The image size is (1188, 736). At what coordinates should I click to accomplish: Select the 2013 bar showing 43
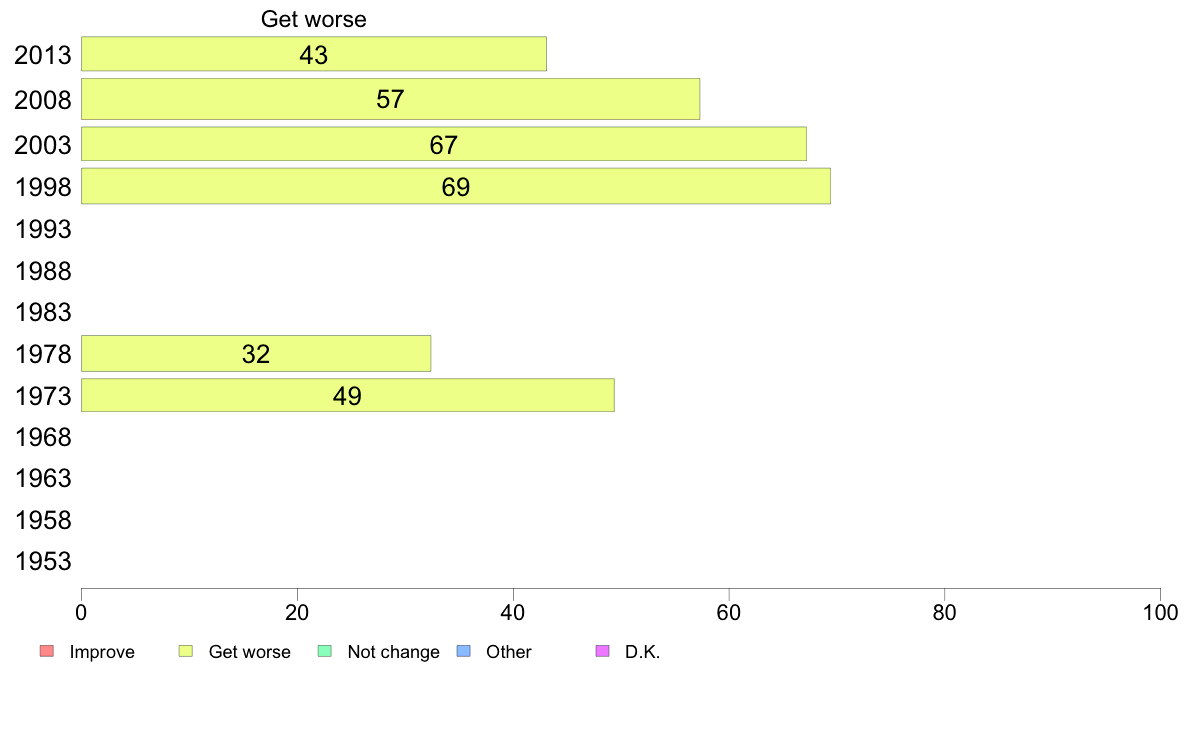[314, 54]
